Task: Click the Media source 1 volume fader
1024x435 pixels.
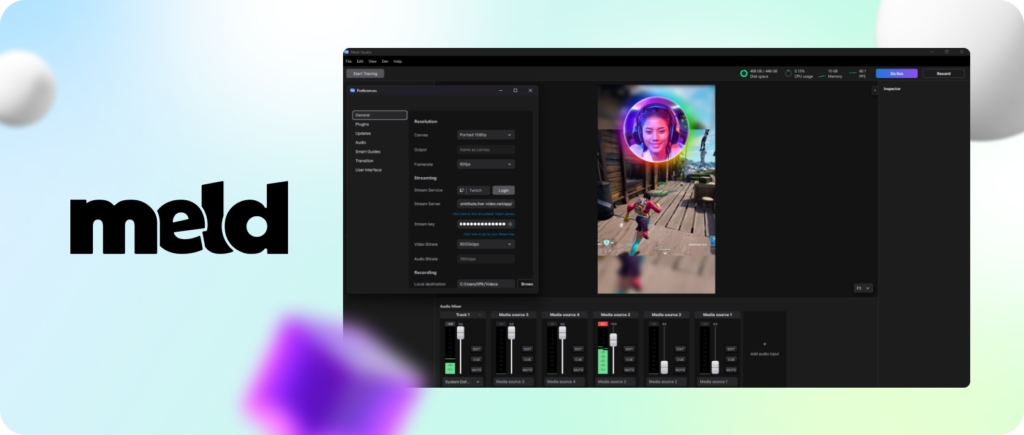Action: [x=715, y=366]
